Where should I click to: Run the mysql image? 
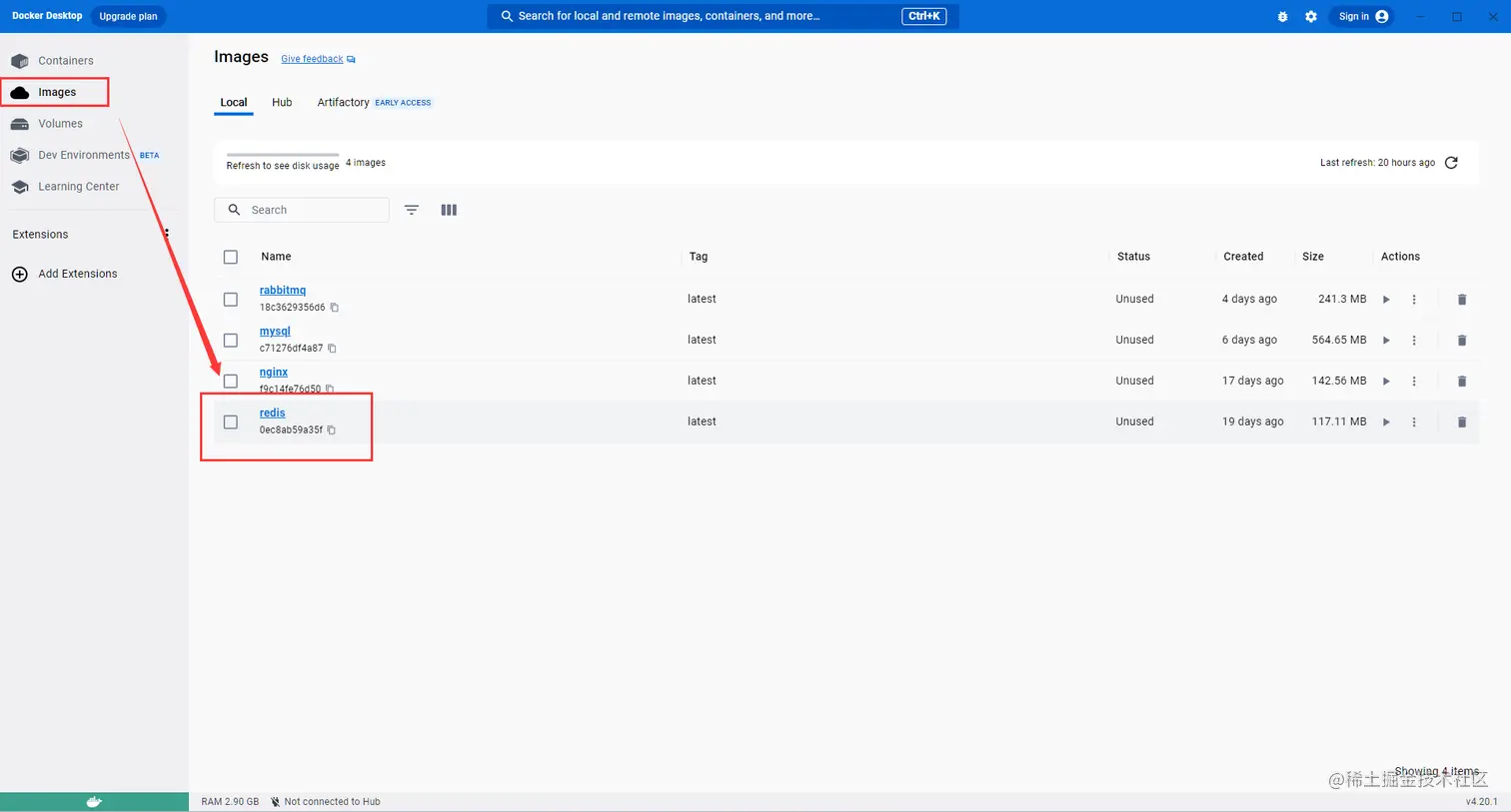click(1386, 341)
